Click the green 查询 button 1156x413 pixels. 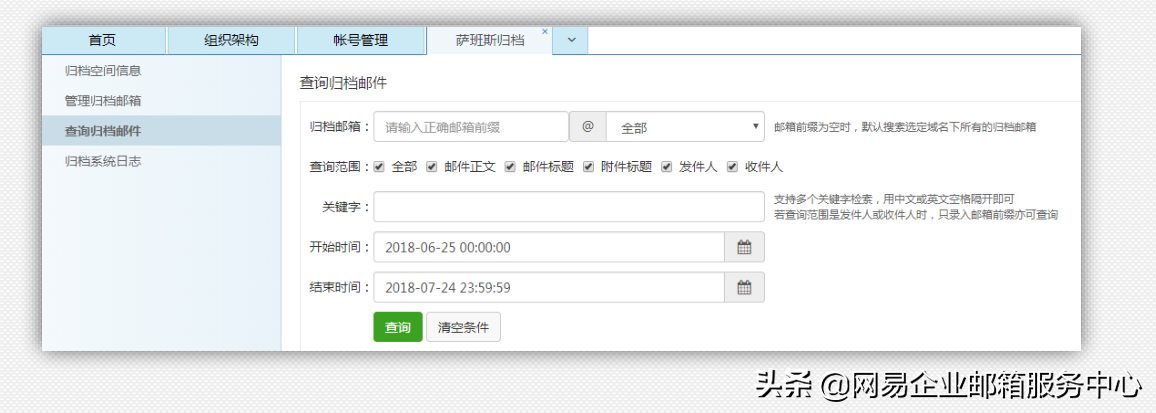click(398, 327)
